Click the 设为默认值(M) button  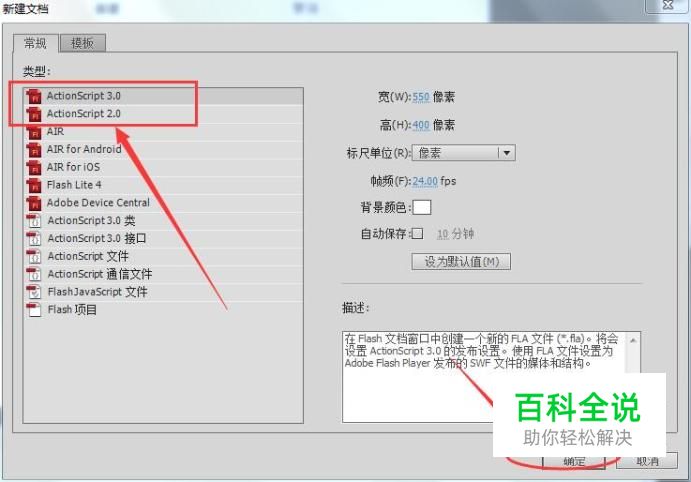(x=461, y=262)
